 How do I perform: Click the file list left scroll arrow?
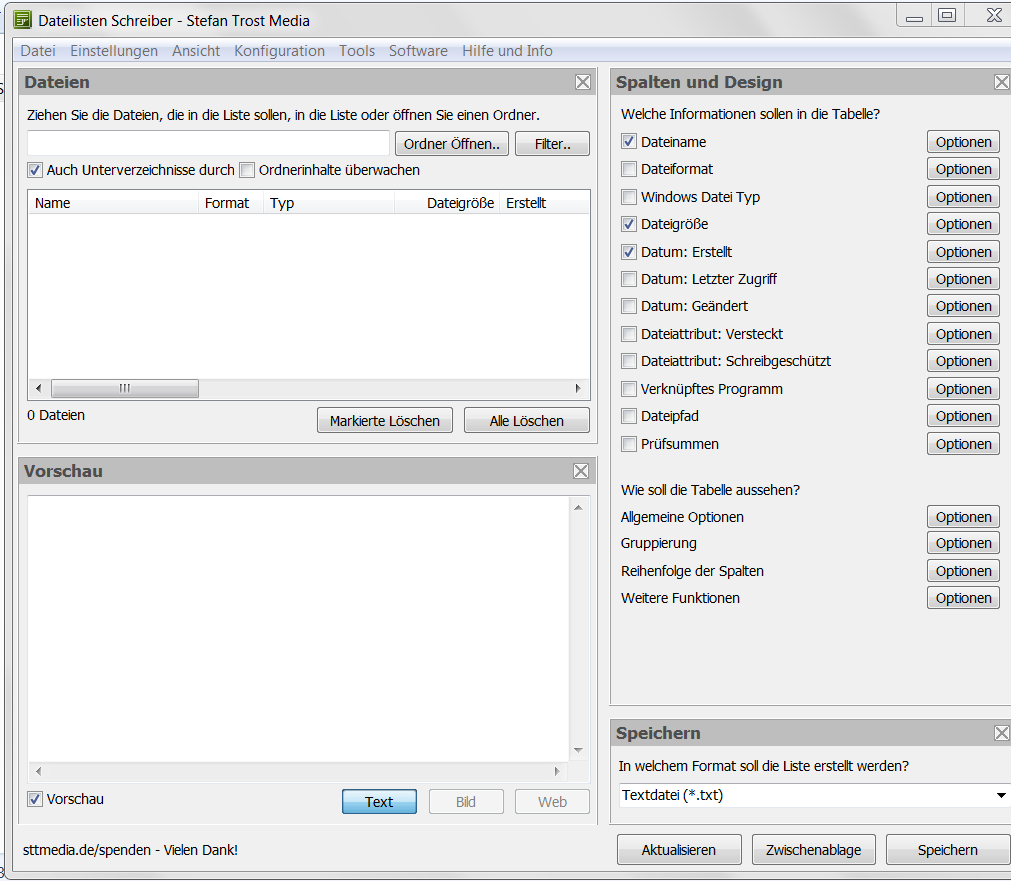(x=39, y=389)
